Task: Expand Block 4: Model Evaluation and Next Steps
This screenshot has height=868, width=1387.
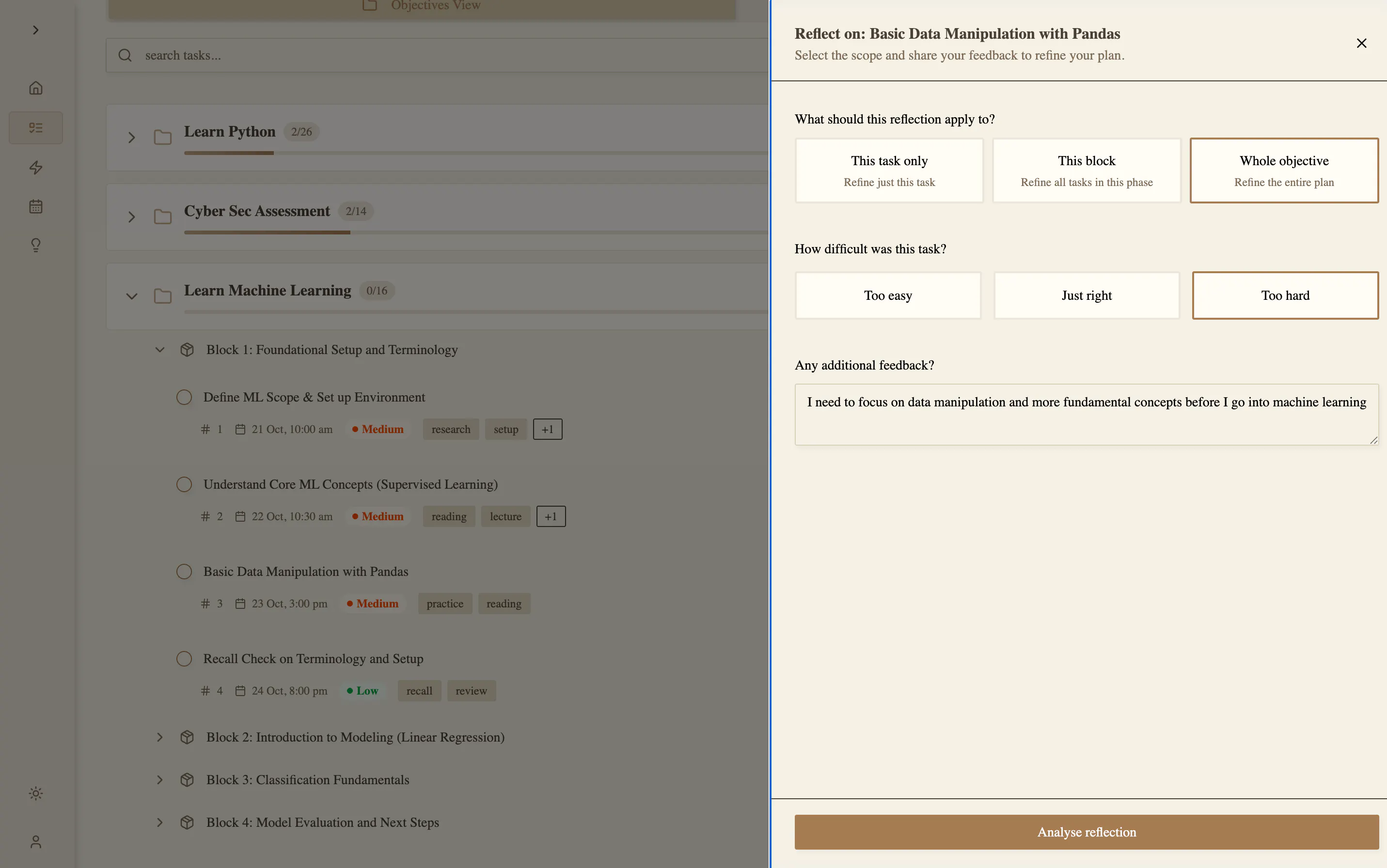Action: pos(159,822)
